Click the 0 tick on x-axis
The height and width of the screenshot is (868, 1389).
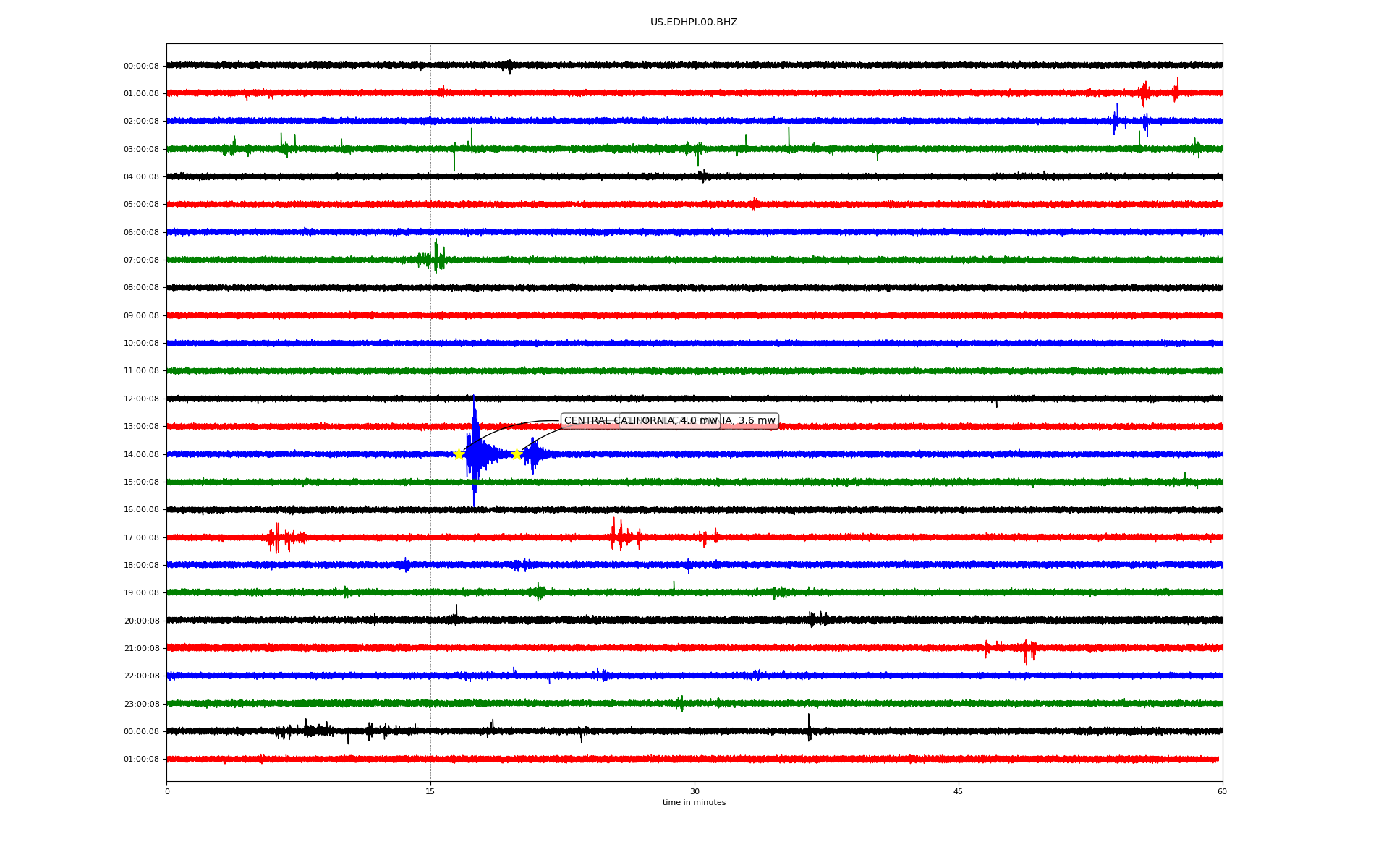pyautogui.click(x=167, y=791)
